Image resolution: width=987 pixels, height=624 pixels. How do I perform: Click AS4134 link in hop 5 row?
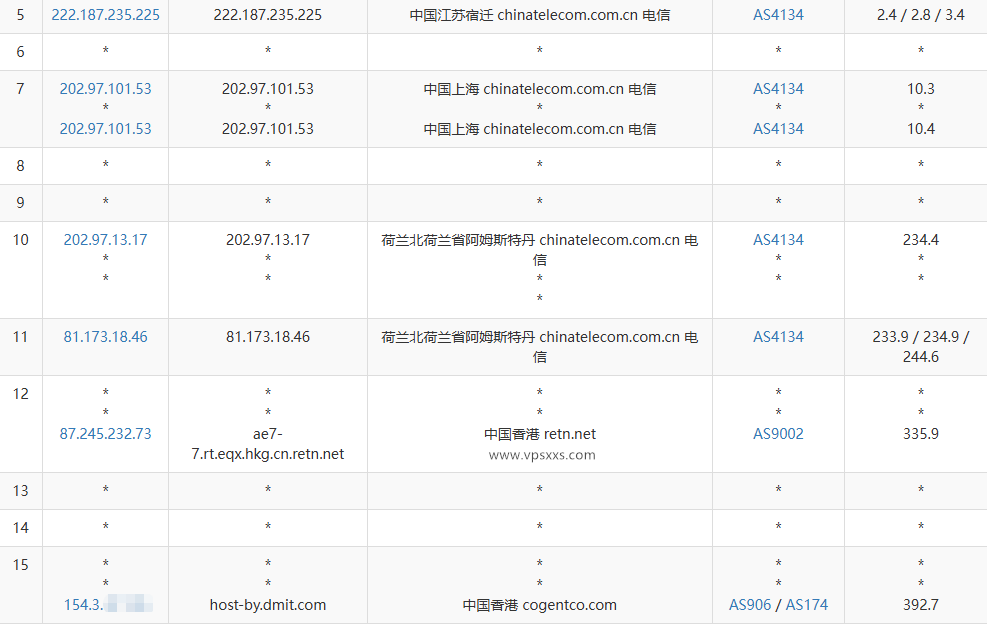[x=778, y=15]
